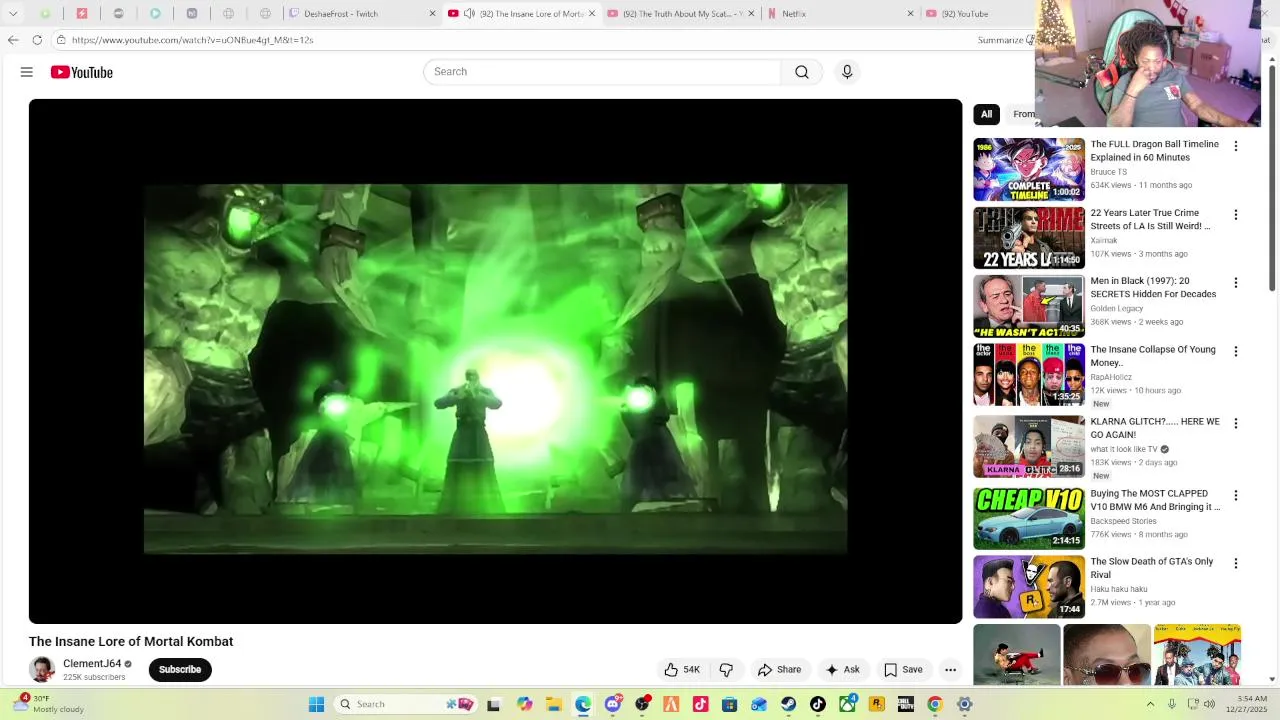
Task: Select the All filter chip
Action: click(x=986, y=114)
